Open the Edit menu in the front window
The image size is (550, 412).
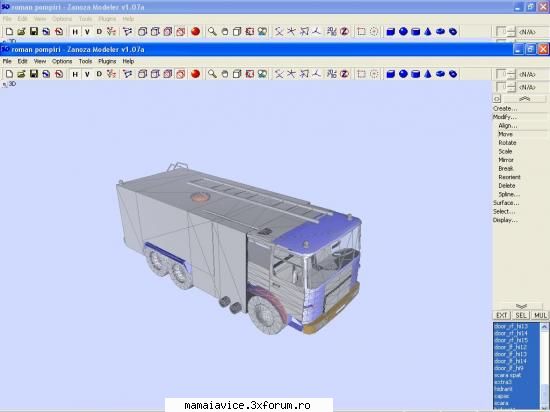(22, 61)
